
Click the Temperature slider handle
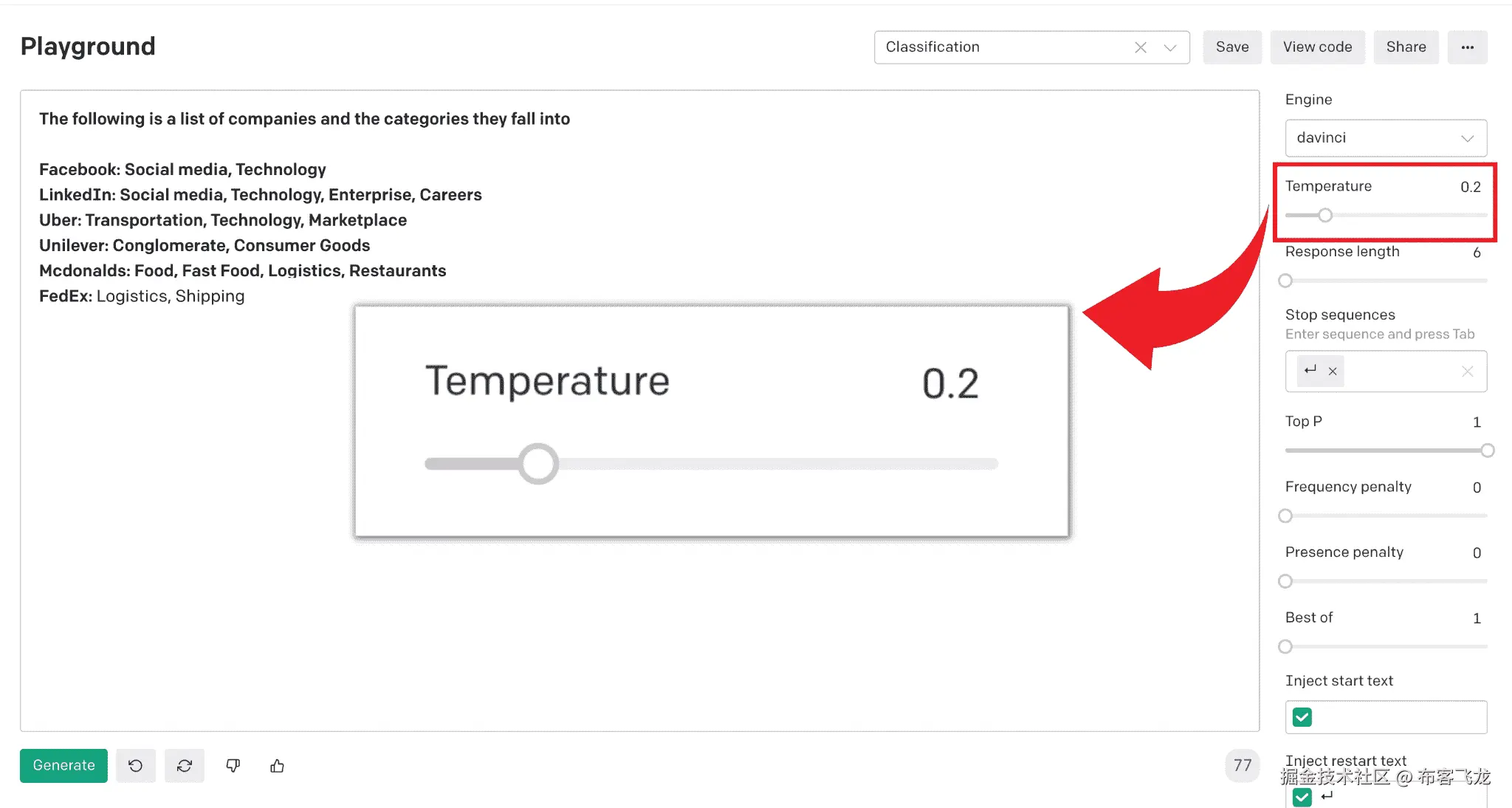click(1325, 215)
